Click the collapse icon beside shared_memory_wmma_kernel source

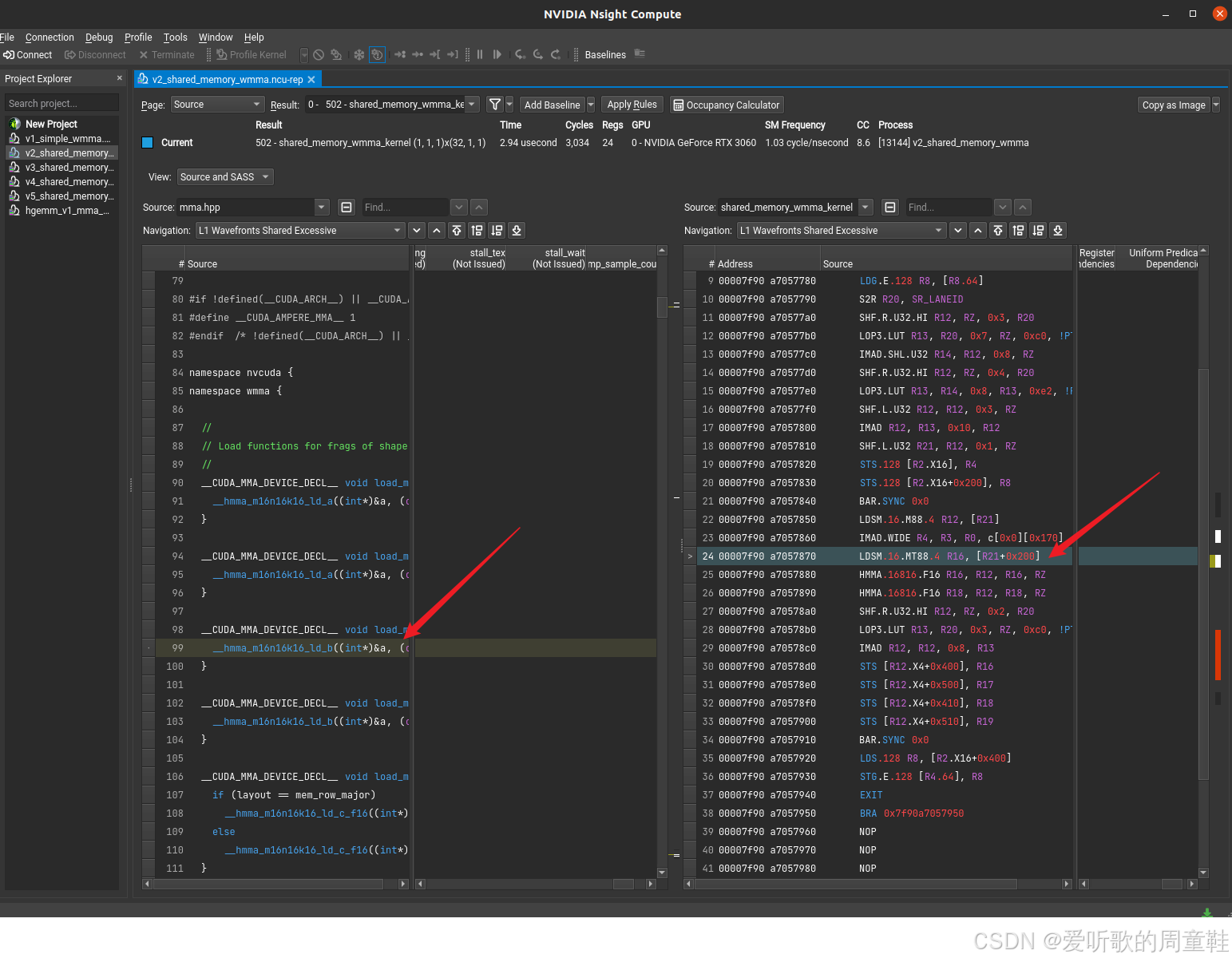[890, 208]
